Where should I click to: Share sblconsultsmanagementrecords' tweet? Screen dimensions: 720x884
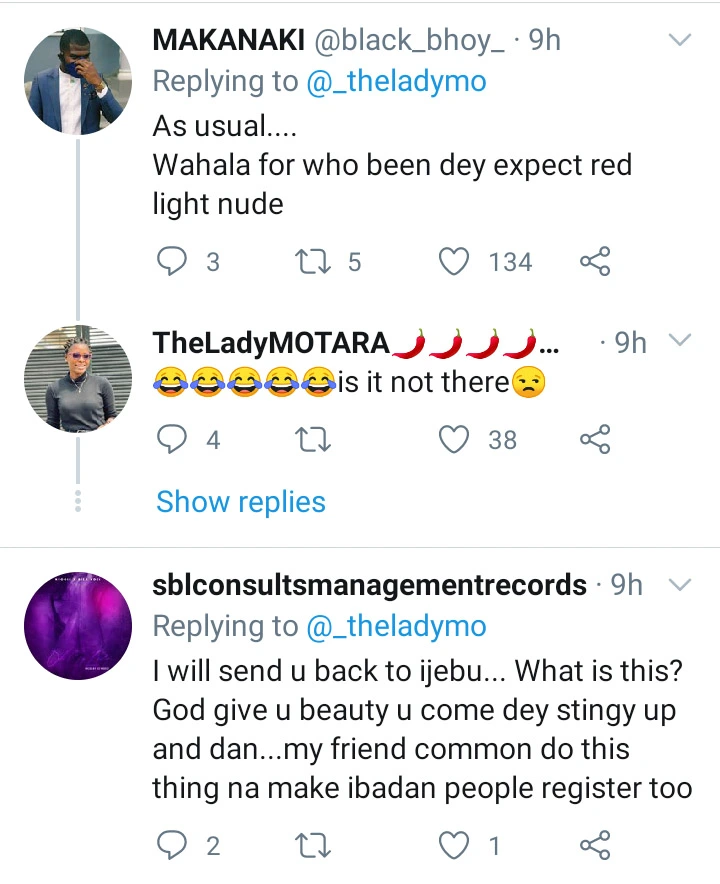tap(594, 846)
